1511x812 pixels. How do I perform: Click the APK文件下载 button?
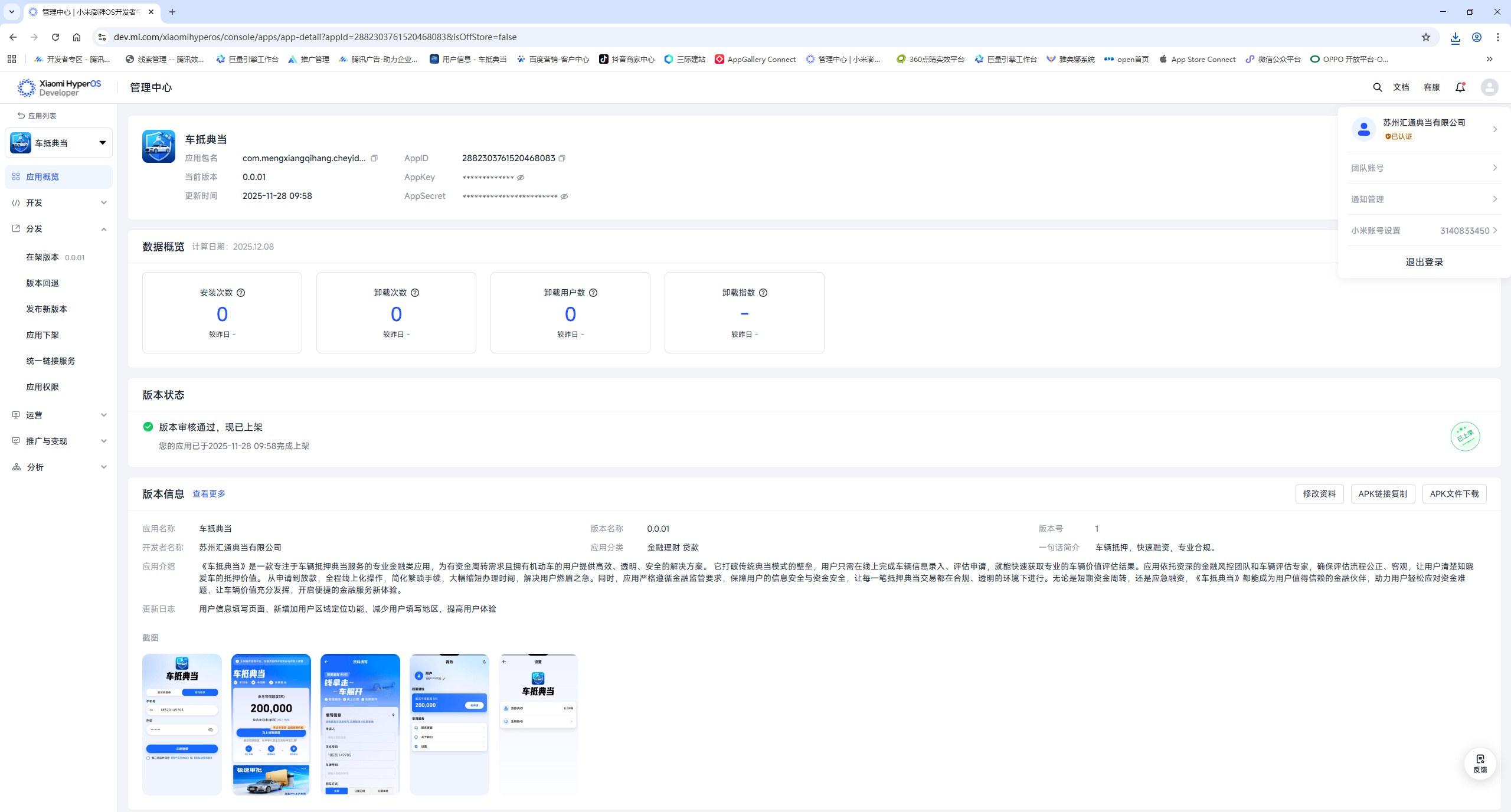[1454, 494]
